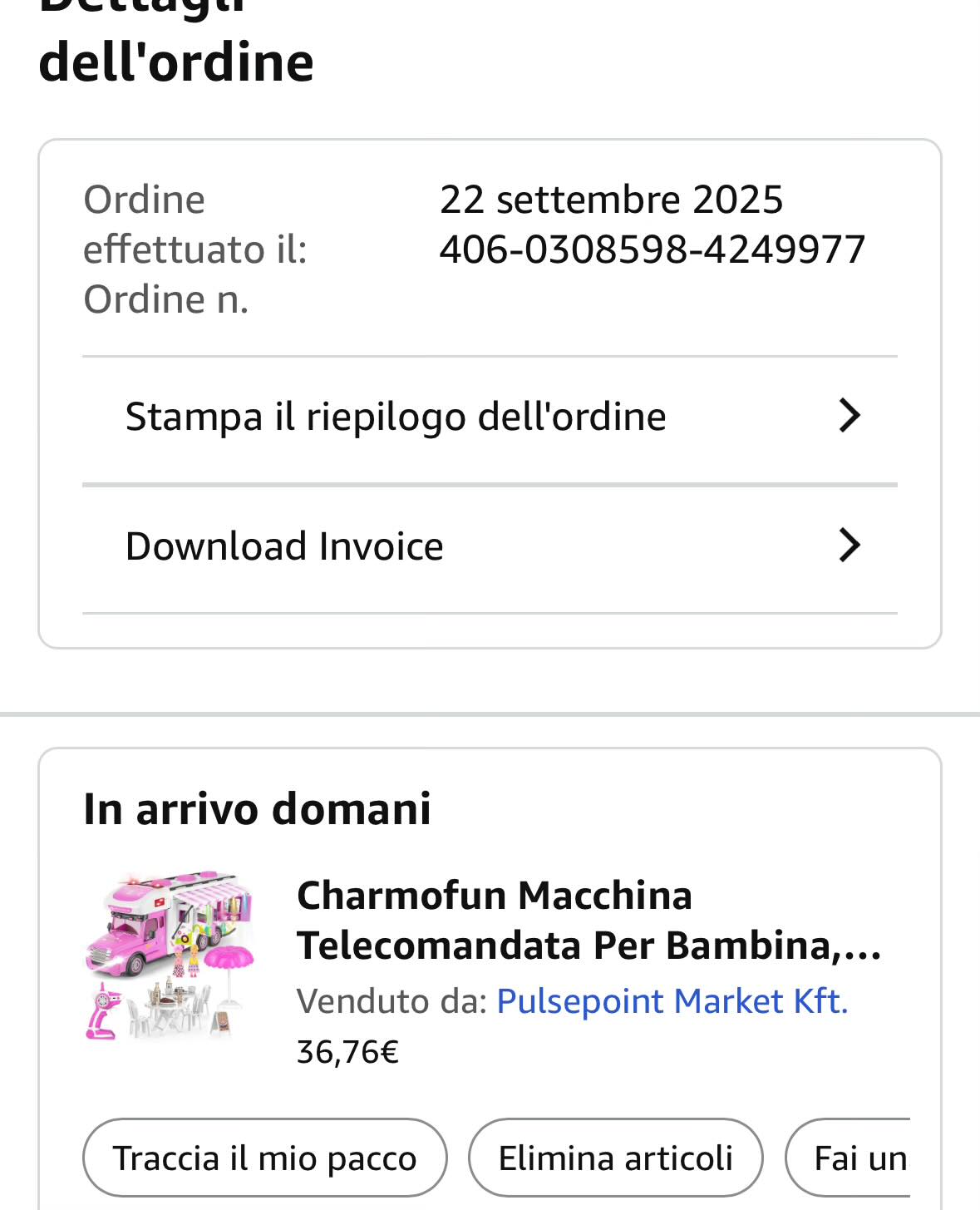
Task: Tap the In arrivo domani heading
Action: pos(257,808)
